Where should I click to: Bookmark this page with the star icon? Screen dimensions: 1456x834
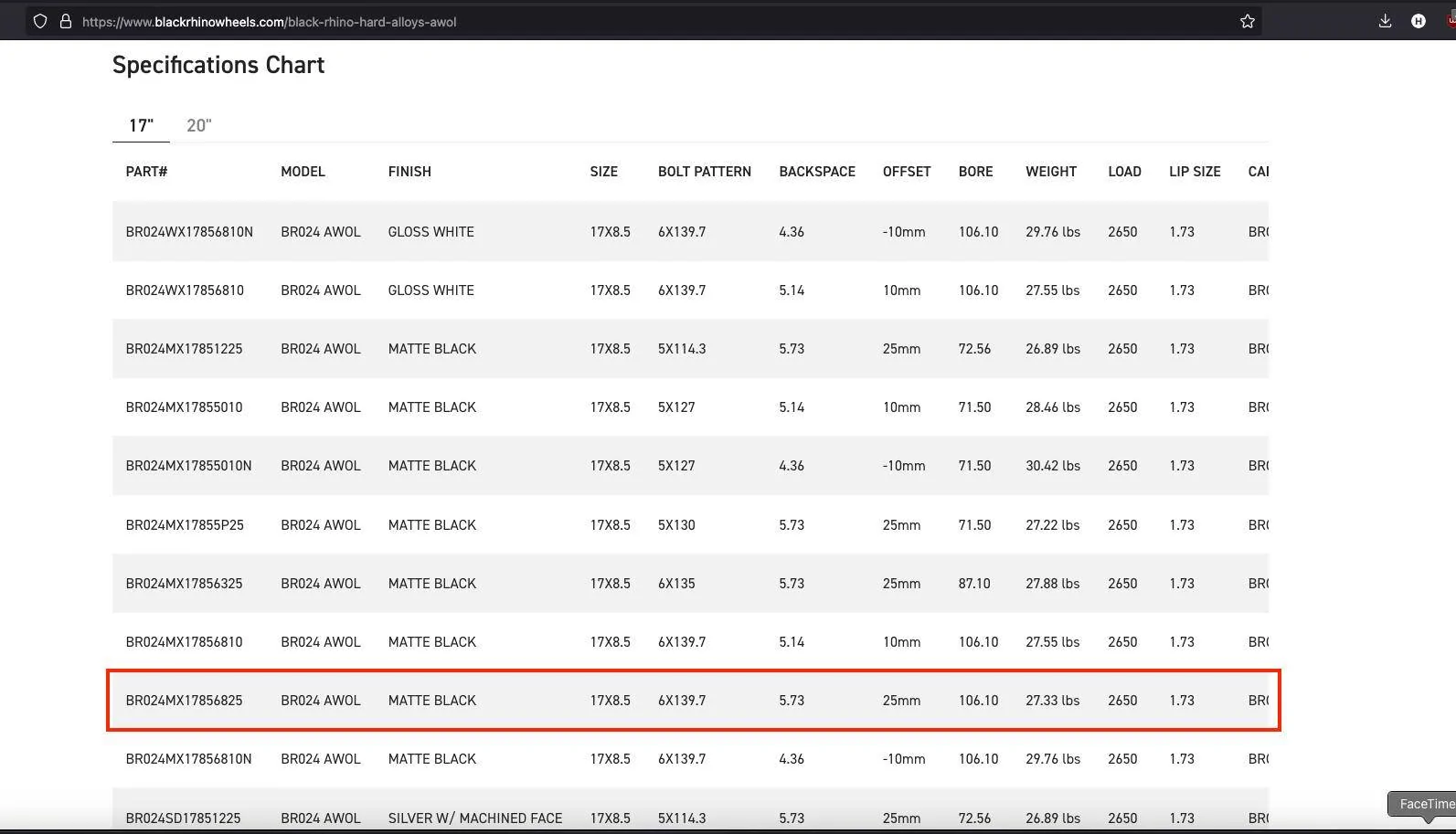pos(1248,21)
